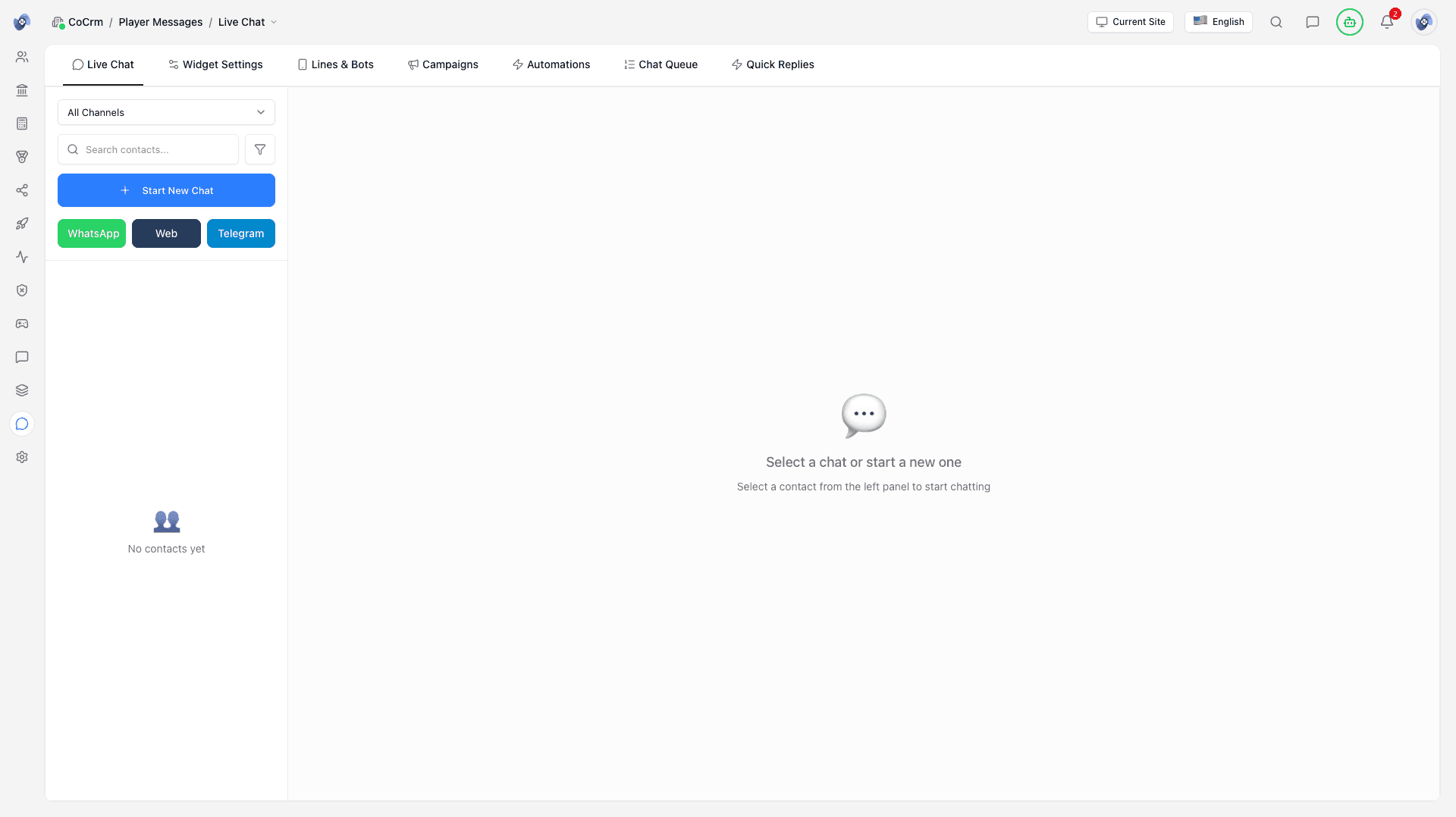1456x817 pixels.
Task: Click the green bot assistant icon in header
Action: [1350, 22]
